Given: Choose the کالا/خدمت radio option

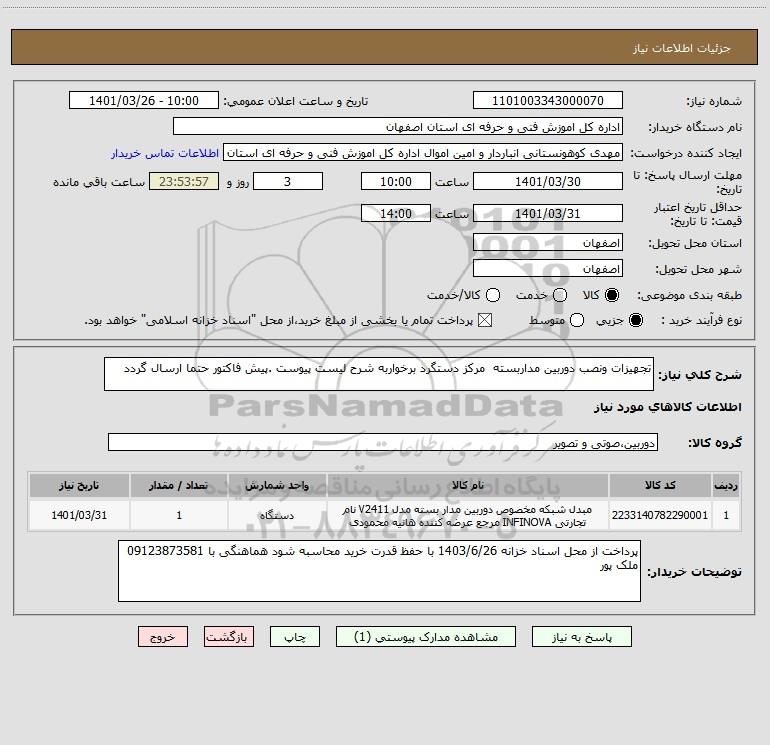Looking at the screenshot, I should click(493, 295).
